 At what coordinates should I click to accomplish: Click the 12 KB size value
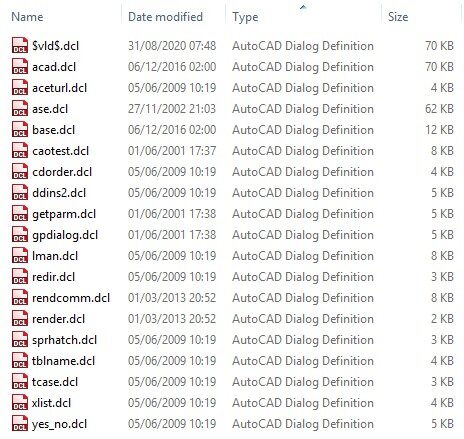[x=439, y=130]
